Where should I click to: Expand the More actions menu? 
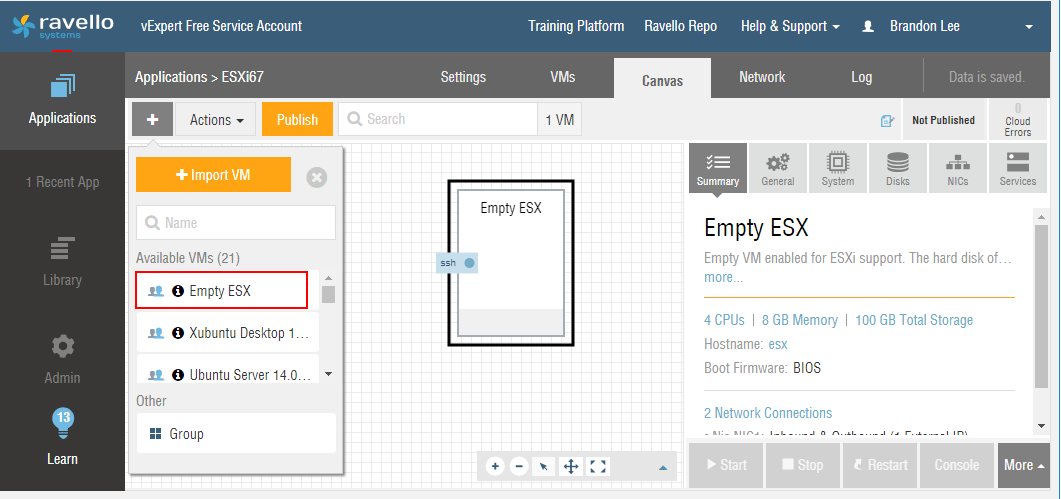tap(1023, 465)
